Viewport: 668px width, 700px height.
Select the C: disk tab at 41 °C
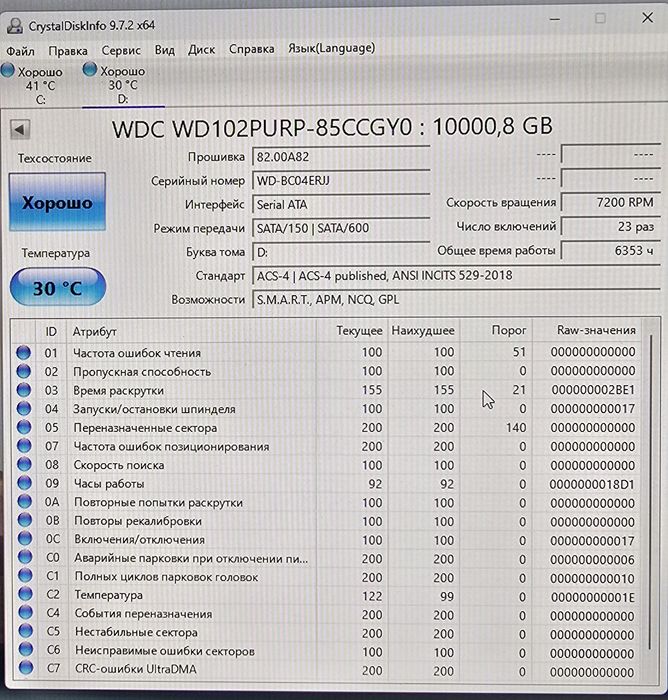click(x=33, y=84)
